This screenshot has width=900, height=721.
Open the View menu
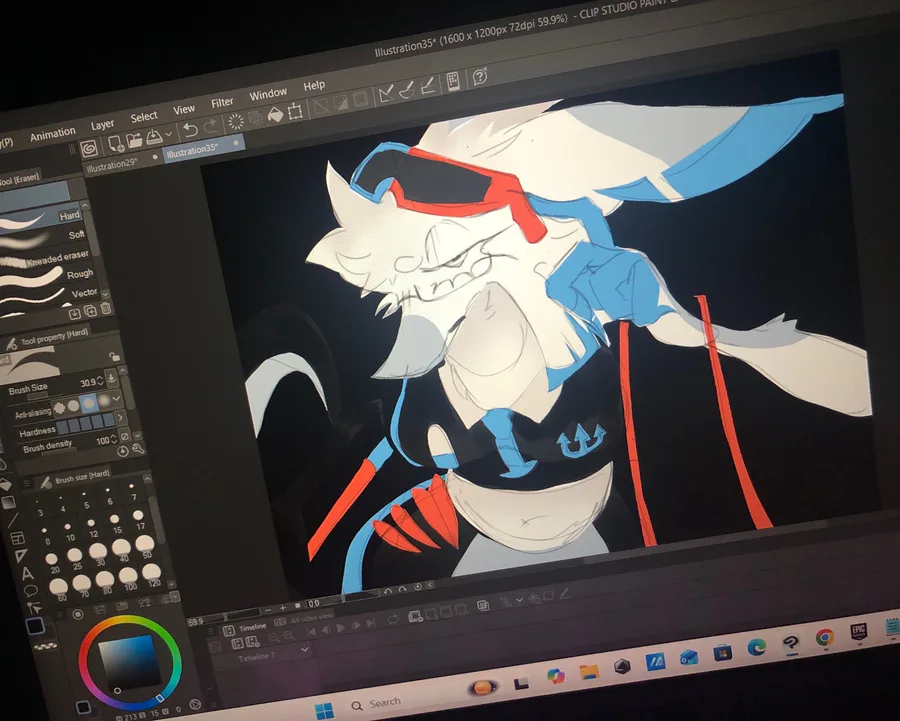[184, 110]
